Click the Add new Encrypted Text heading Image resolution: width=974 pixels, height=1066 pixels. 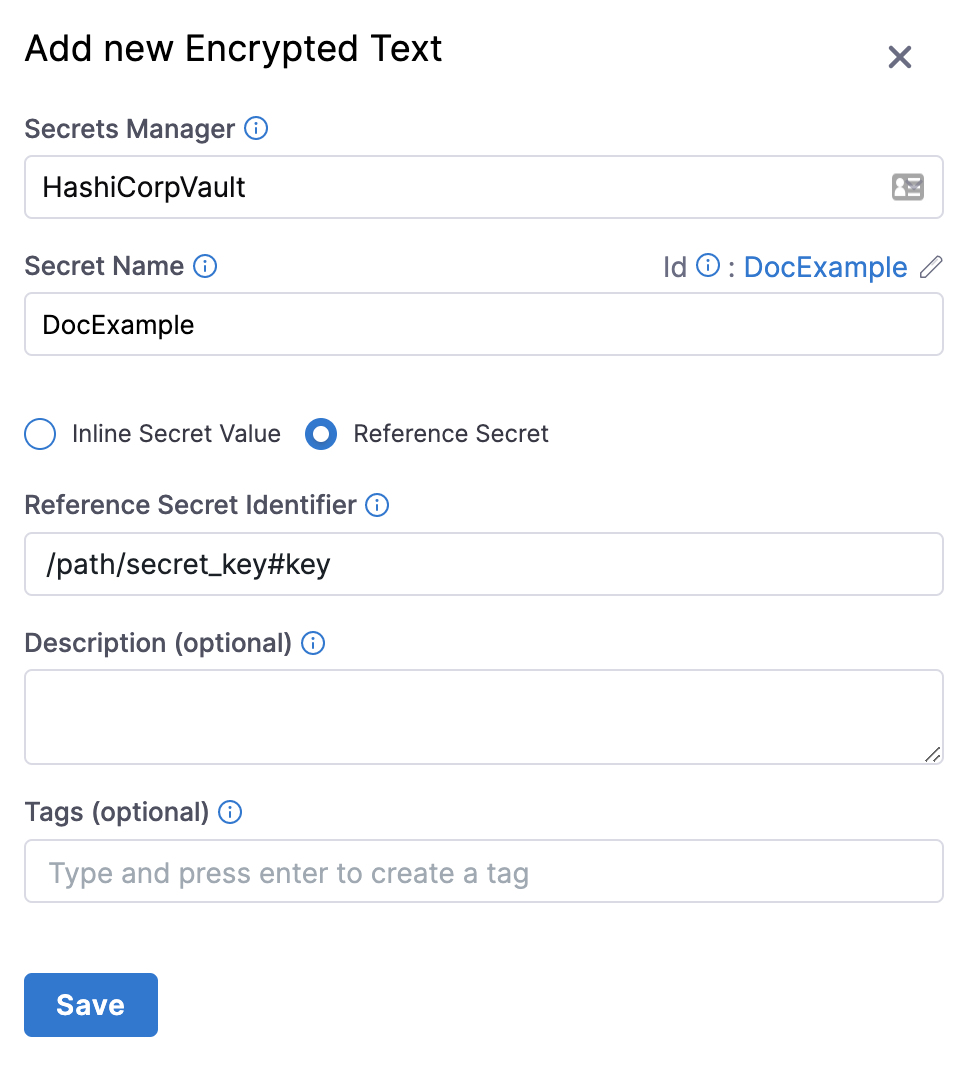point(233,48)
